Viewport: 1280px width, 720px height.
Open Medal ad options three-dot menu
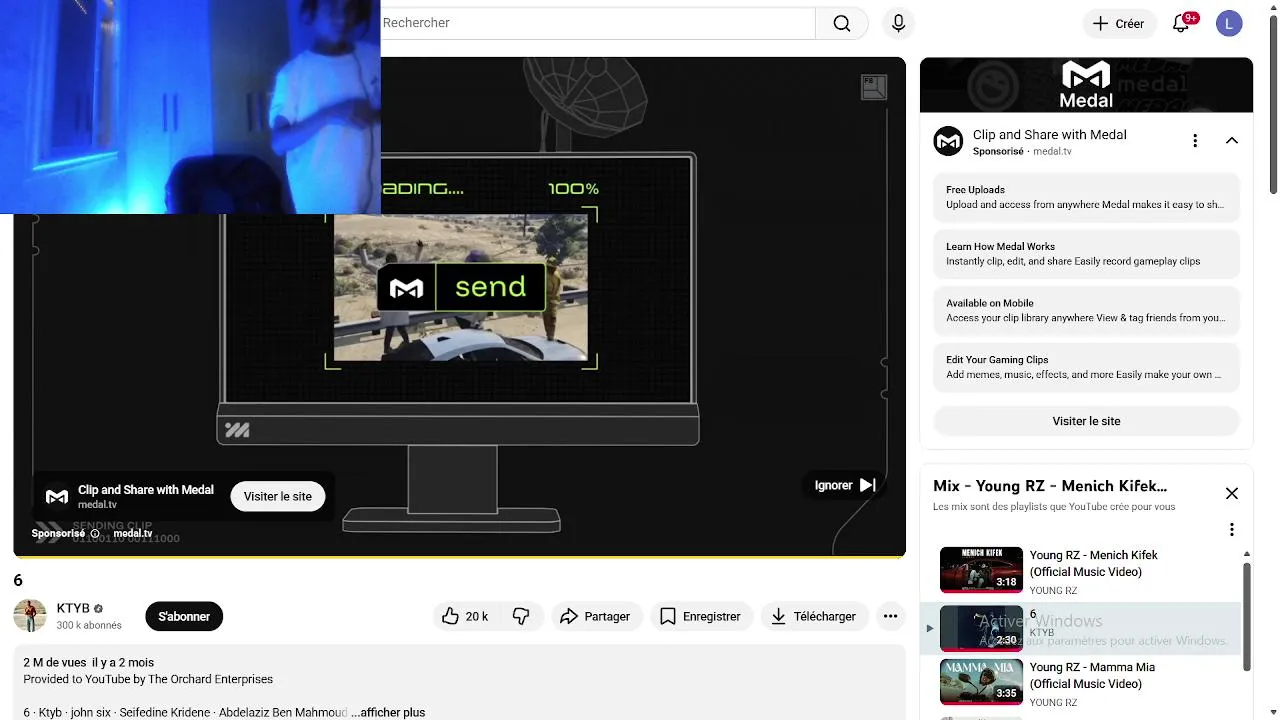pyautogui.click(x=1195, y=141)
